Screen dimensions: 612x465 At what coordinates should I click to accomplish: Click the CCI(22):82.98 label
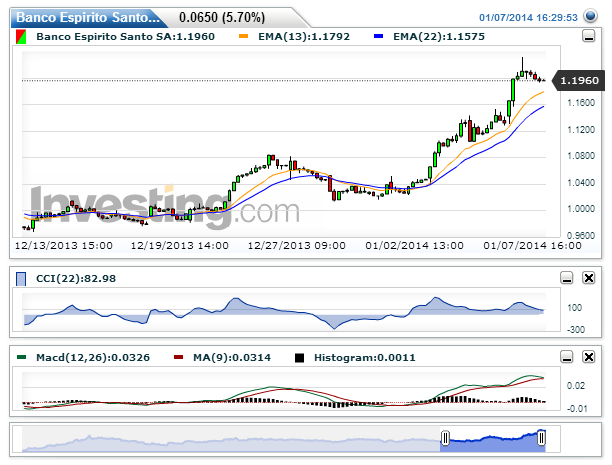pyautogui.click(x=76, y=278)
